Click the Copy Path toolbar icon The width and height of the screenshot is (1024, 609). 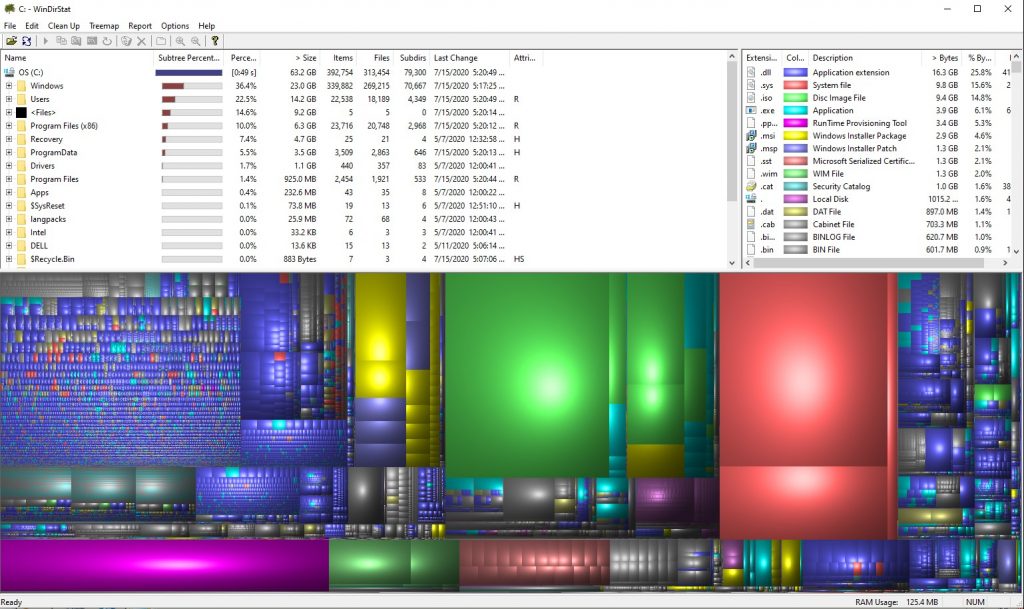tap(61, 41)
